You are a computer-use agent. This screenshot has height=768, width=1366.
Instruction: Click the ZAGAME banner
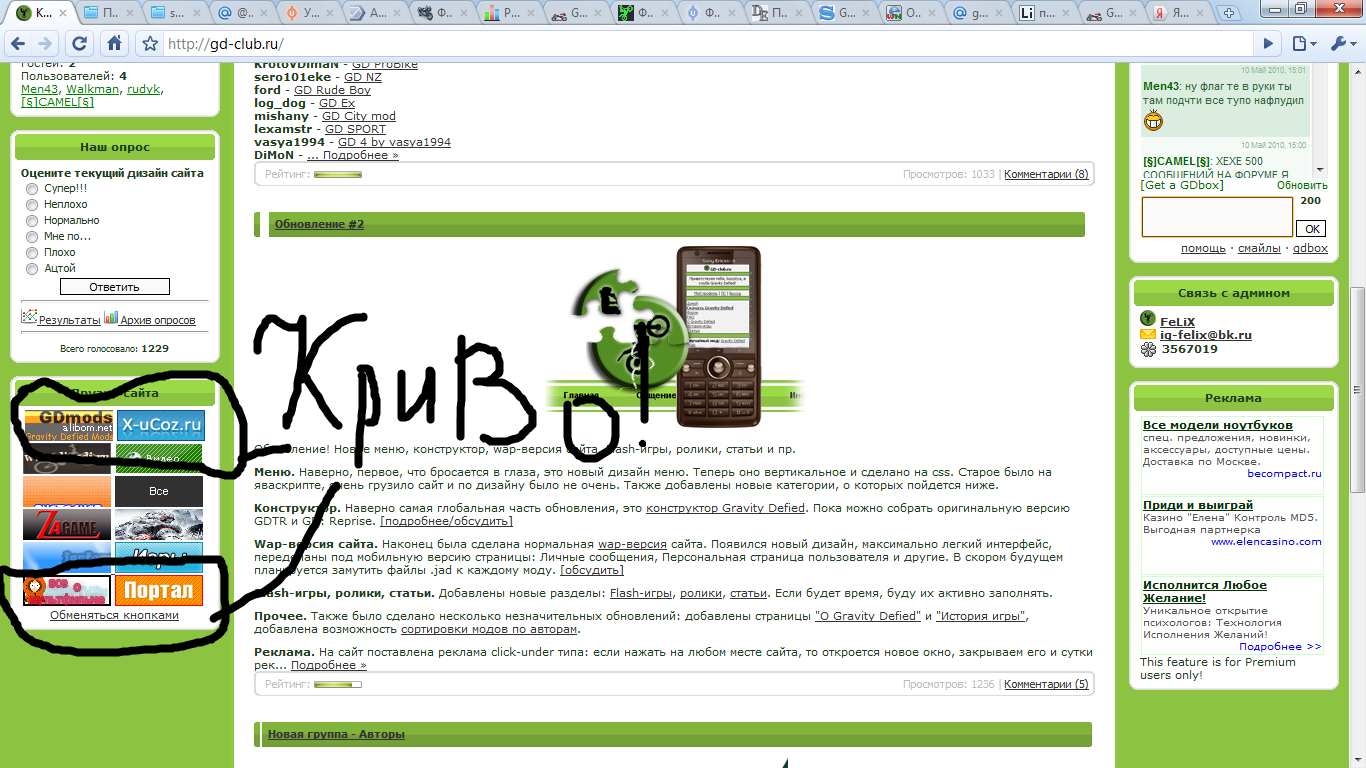click(67, 524)
